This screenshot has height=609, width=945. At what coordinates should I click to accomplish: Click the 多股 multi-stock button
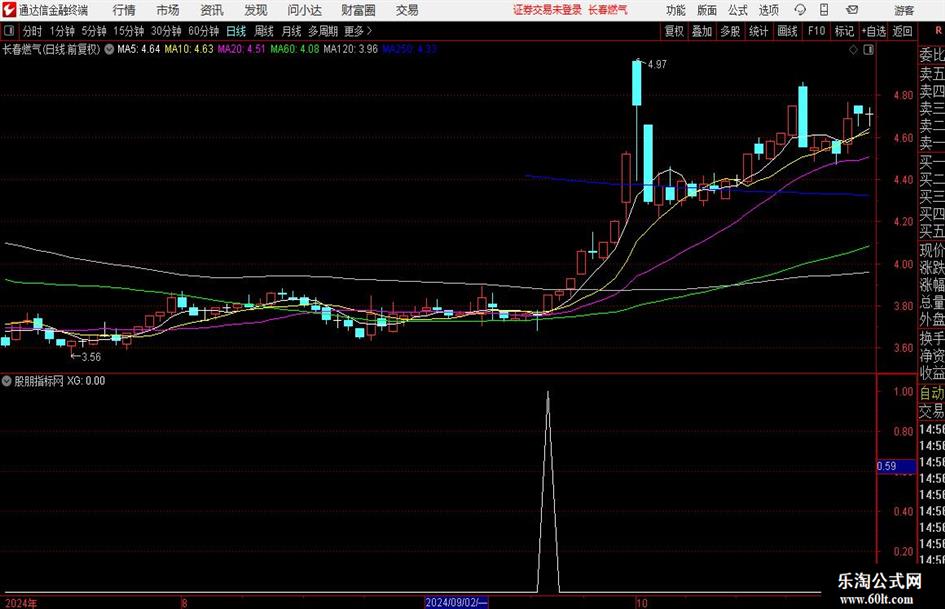pyautogui.click(x=730, y=31)
